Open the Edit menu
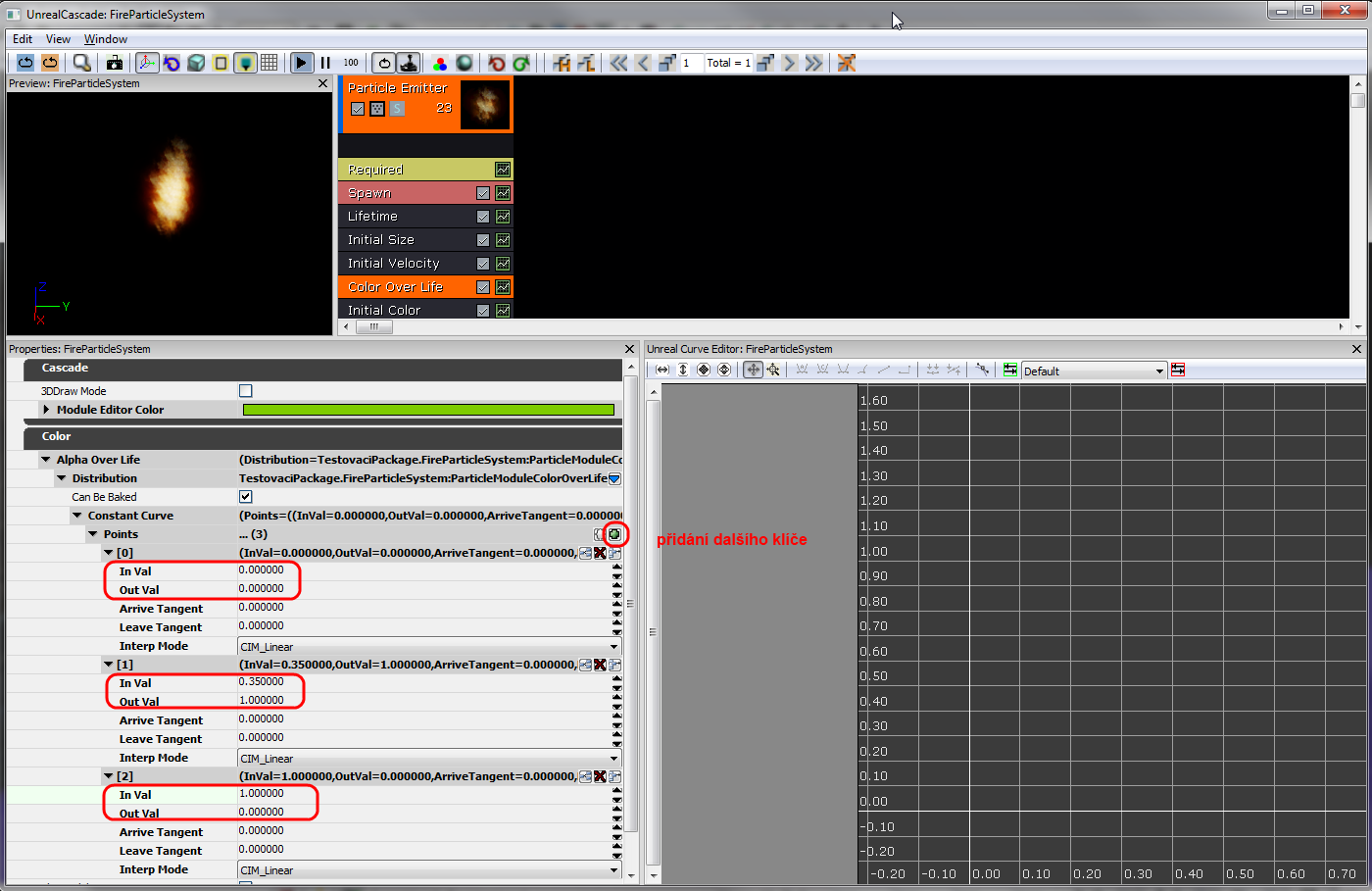Image resolution: width=1372 pixels, height=891 pixels. click(x=23, y=39)
